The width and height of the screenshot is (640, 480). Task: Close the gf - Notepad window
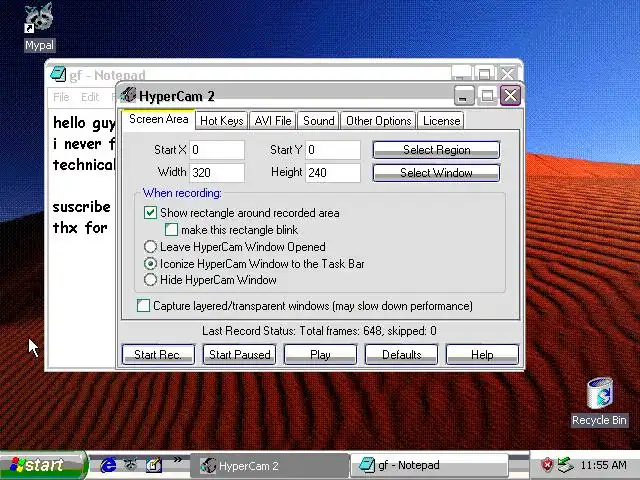(507, 73)
